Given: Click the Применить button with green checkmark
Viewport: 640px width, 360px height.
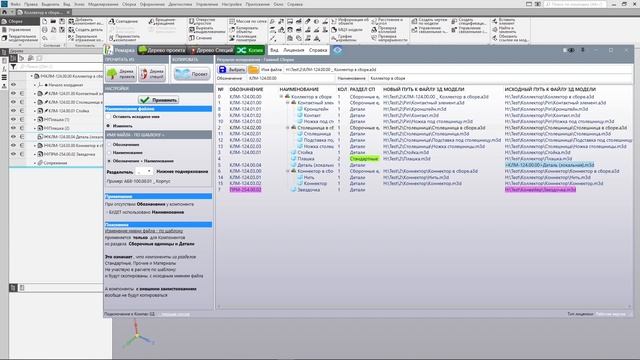Looking at the screenshot, I should coord(158,100).
